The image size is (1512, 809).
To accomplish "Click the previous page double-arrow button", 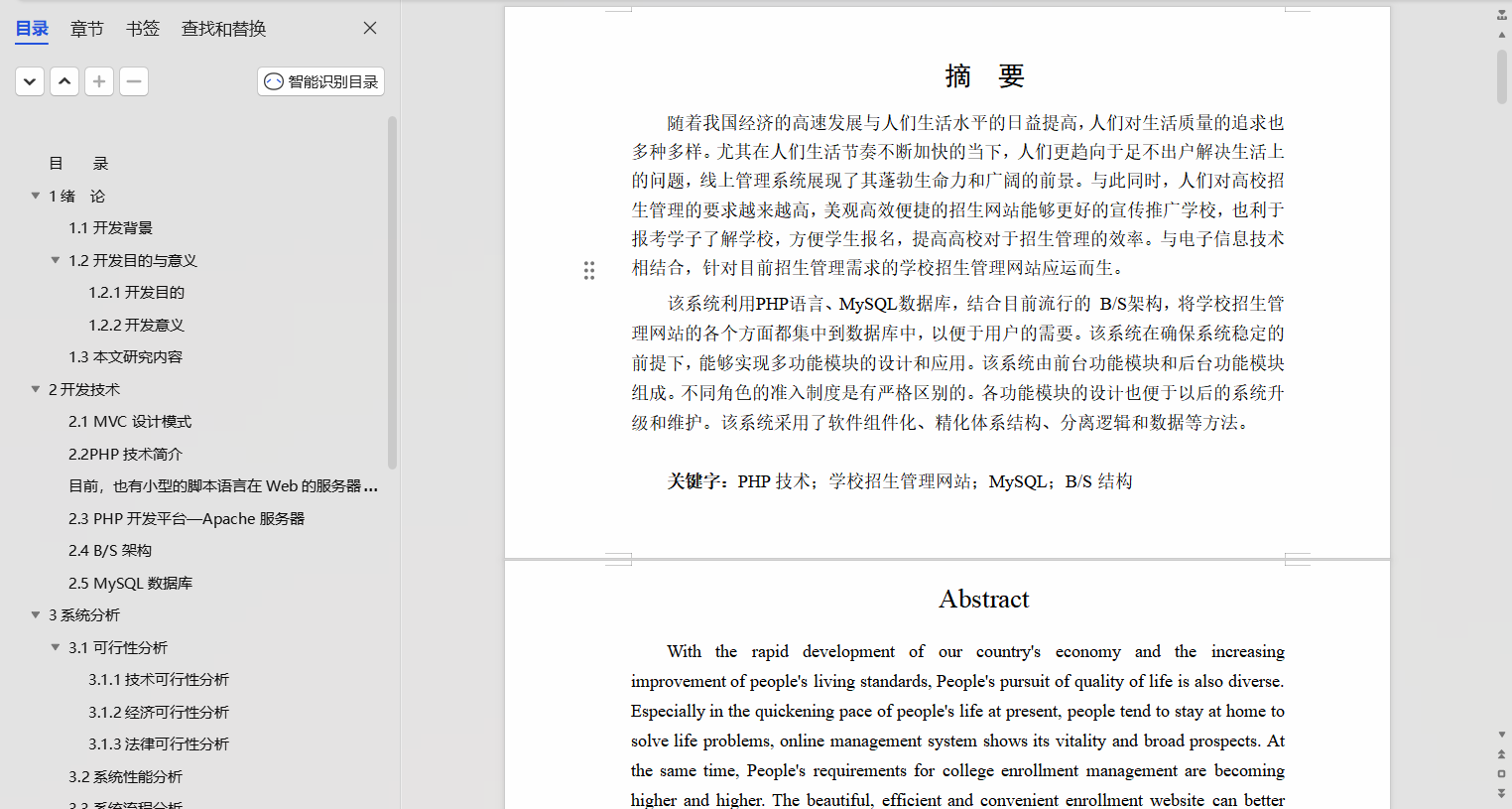I will point(1502,754).
